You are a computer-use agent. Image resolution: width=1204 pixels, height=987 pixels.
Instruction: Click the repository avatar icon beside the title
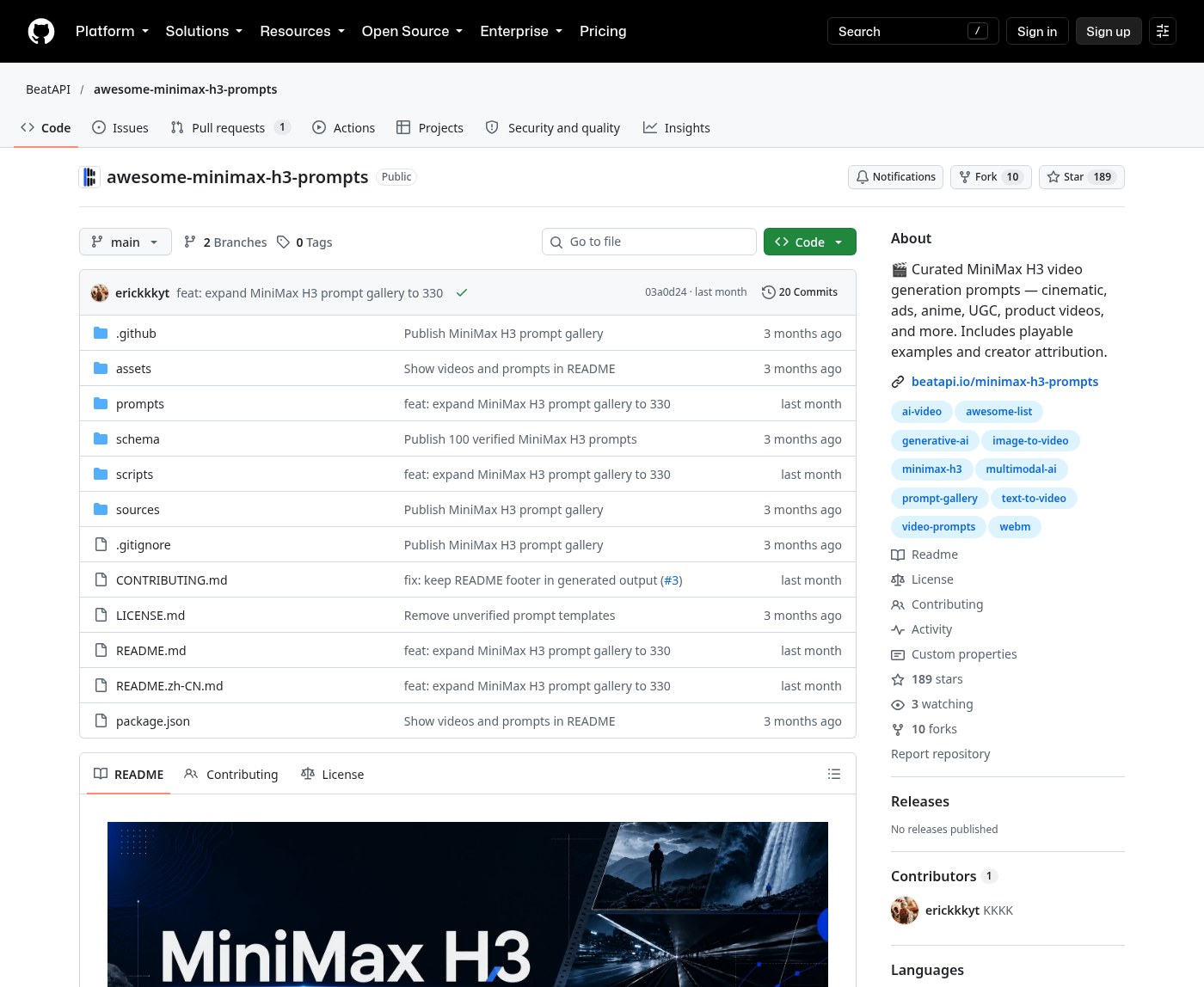point(89,177)
